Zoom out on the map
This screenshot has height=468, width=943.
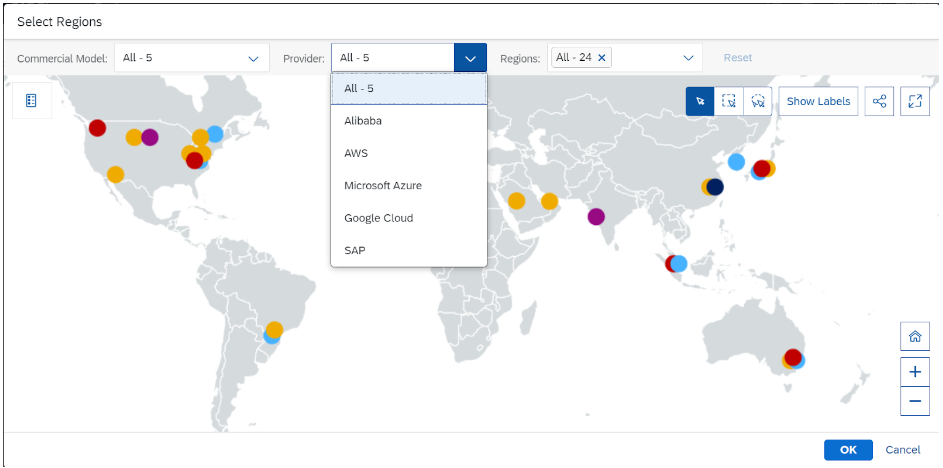pos(914,402)
